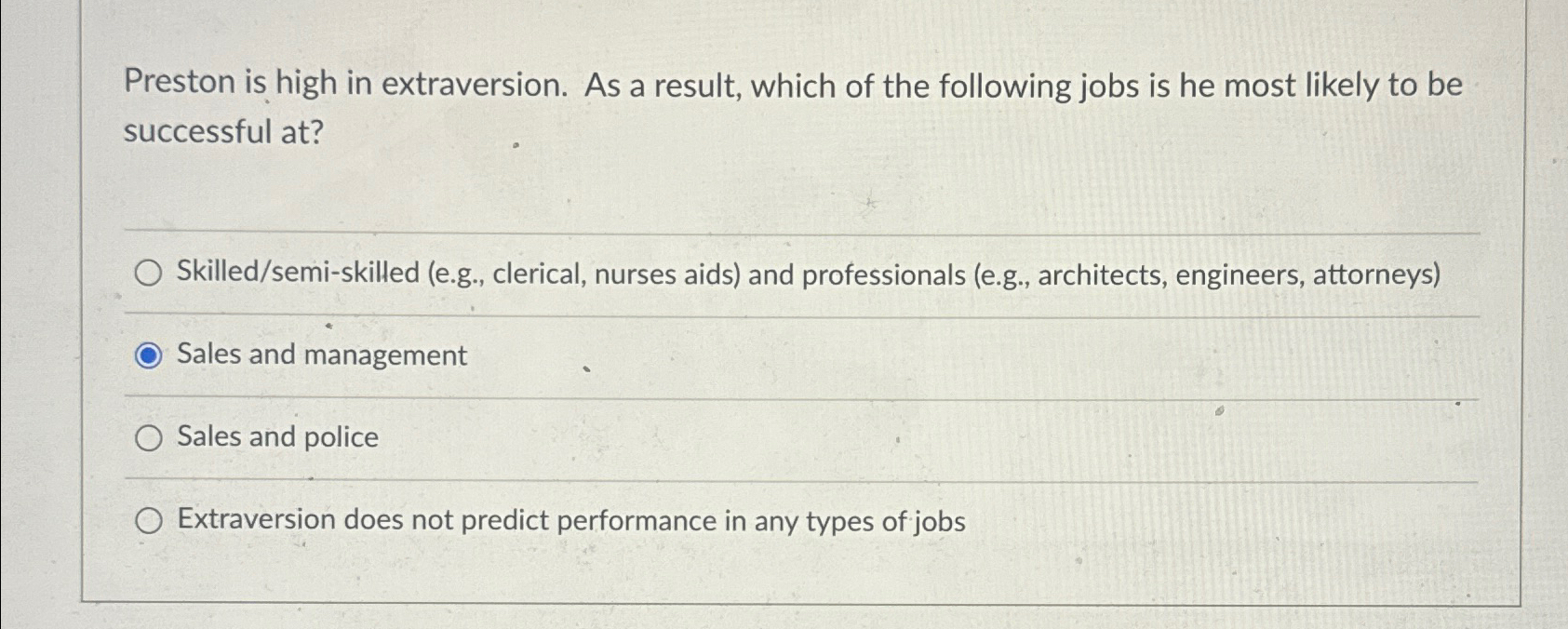This screenshot has width=1568, height=629.
Task: Click the Sales and management label
Action: coord(320,355)
